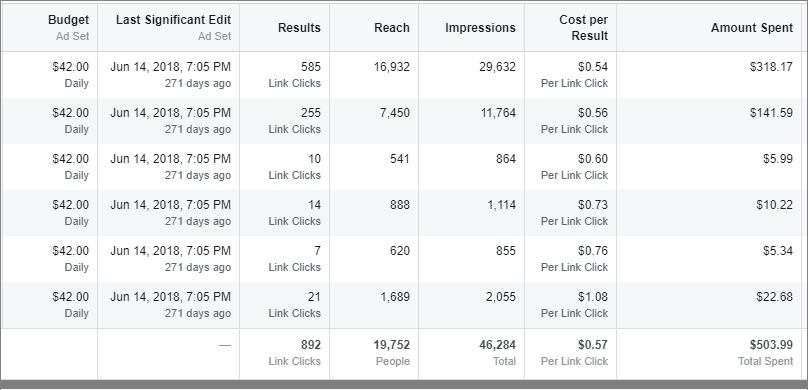Click the 14 Link Clicks result
This screenshot has width=808, height=390.
(x=294, y=212)
